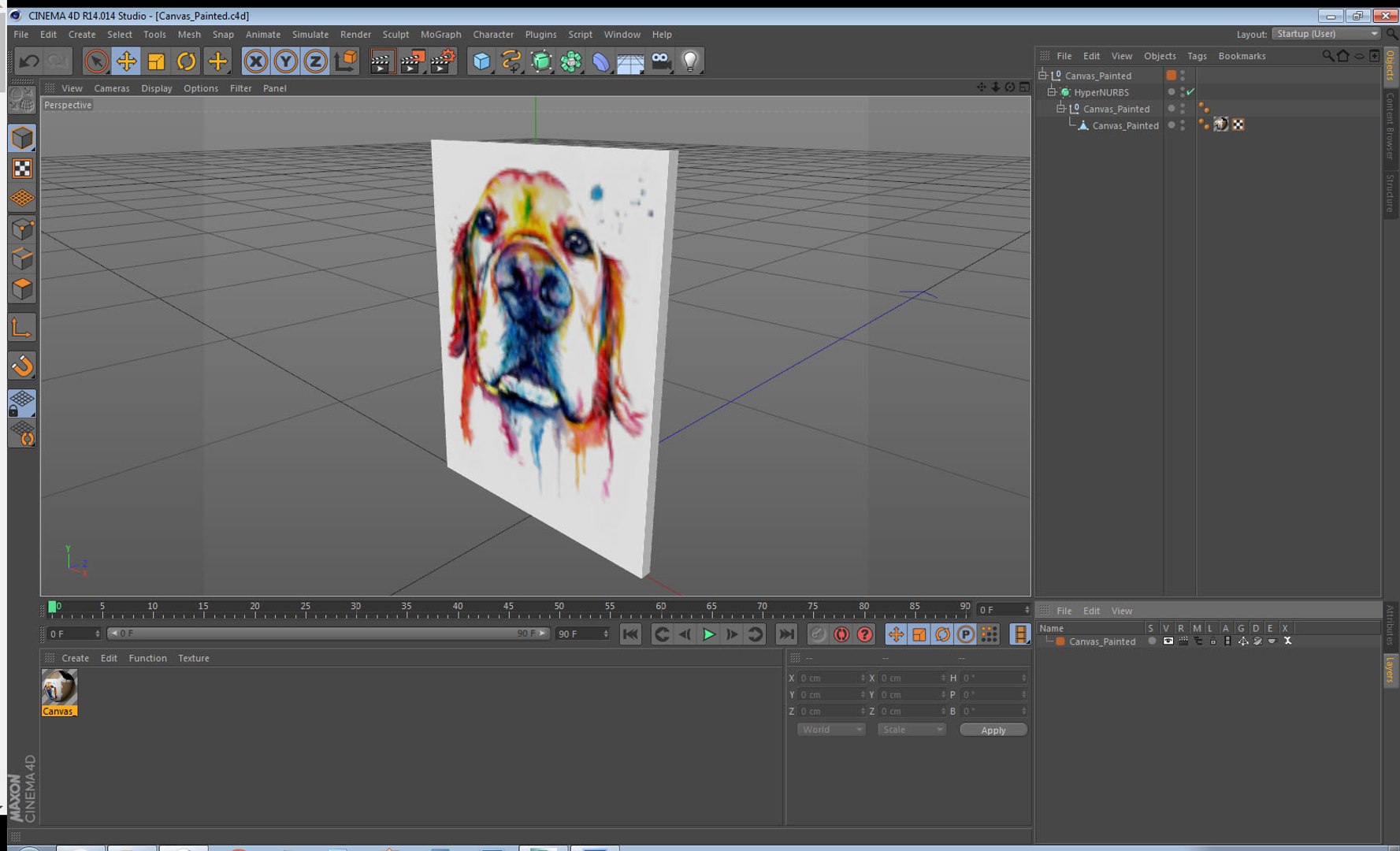Viewport: 1400px width, 851px height.
Task: Click the blue deformer object icon
Action: pos(601,61)
